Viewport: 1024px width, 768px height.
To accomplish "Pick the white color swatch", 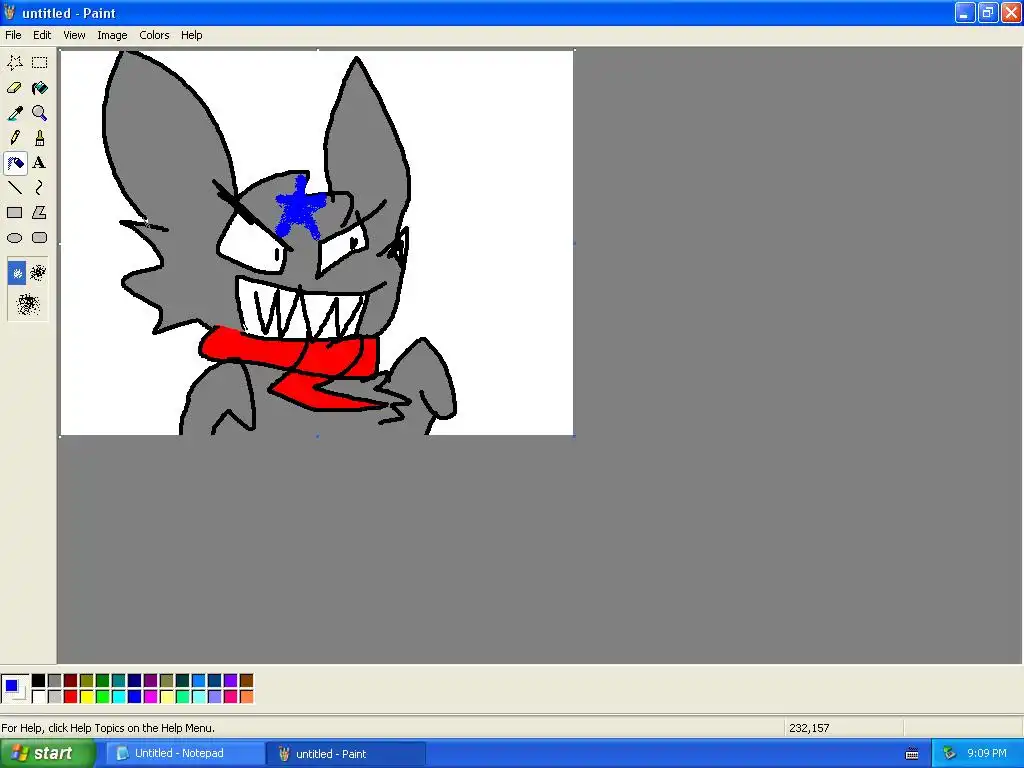I will coord(39,697).
